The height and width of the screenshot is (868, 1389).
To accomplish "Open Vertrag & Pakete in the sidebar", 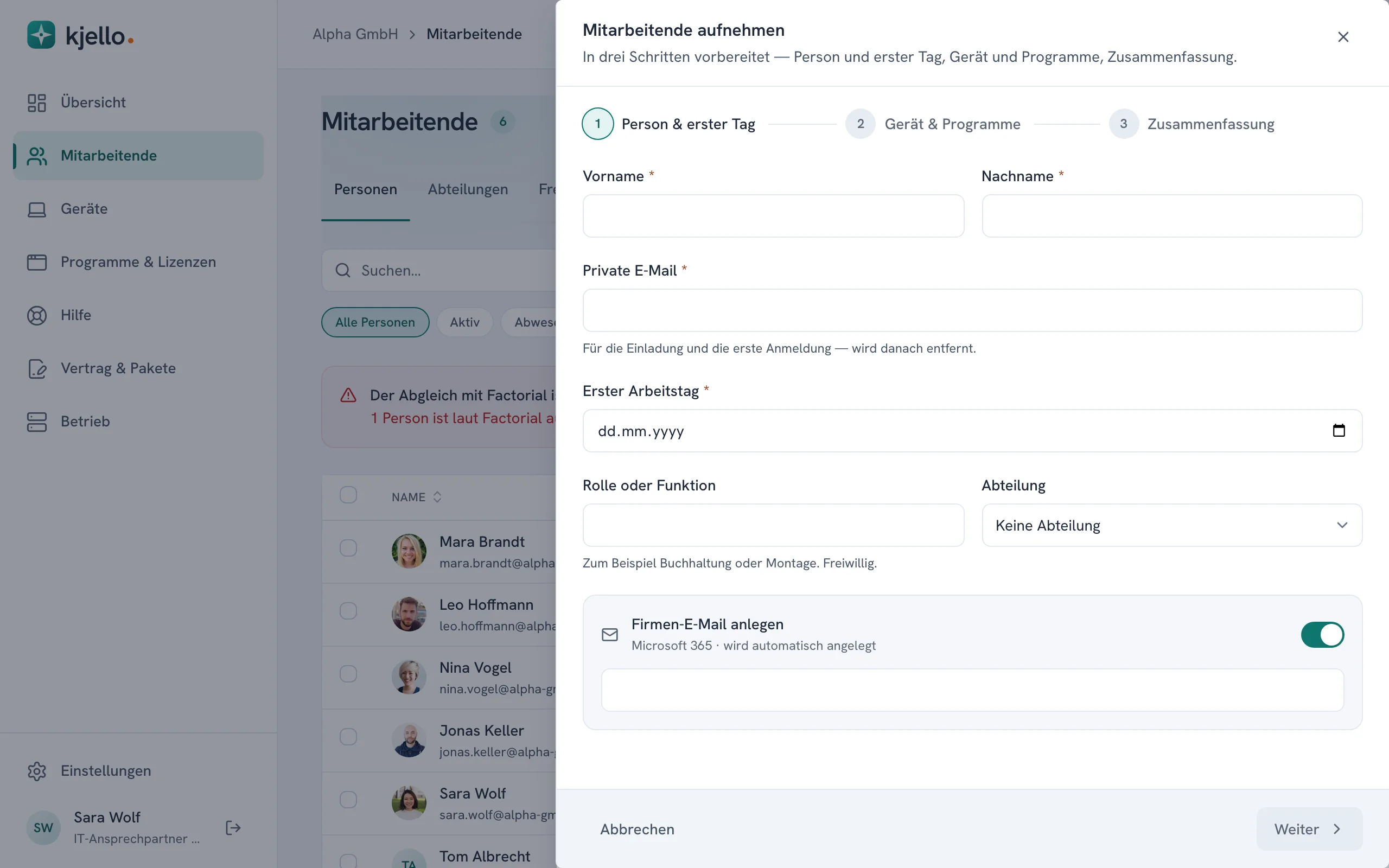I will (138, 368).
